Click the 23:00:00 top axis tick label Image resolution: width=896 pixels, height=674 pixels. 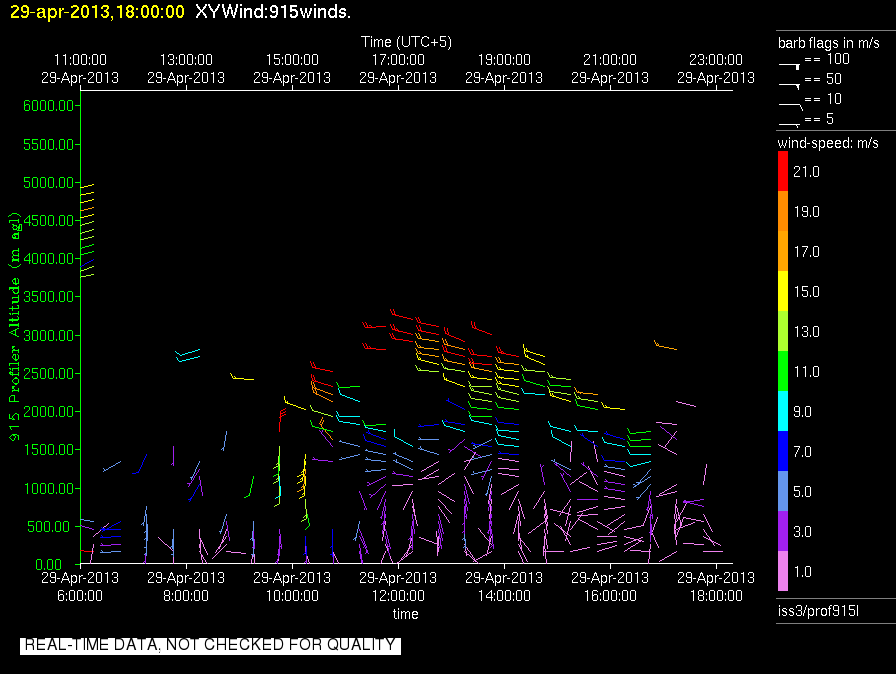pos(716,60)
